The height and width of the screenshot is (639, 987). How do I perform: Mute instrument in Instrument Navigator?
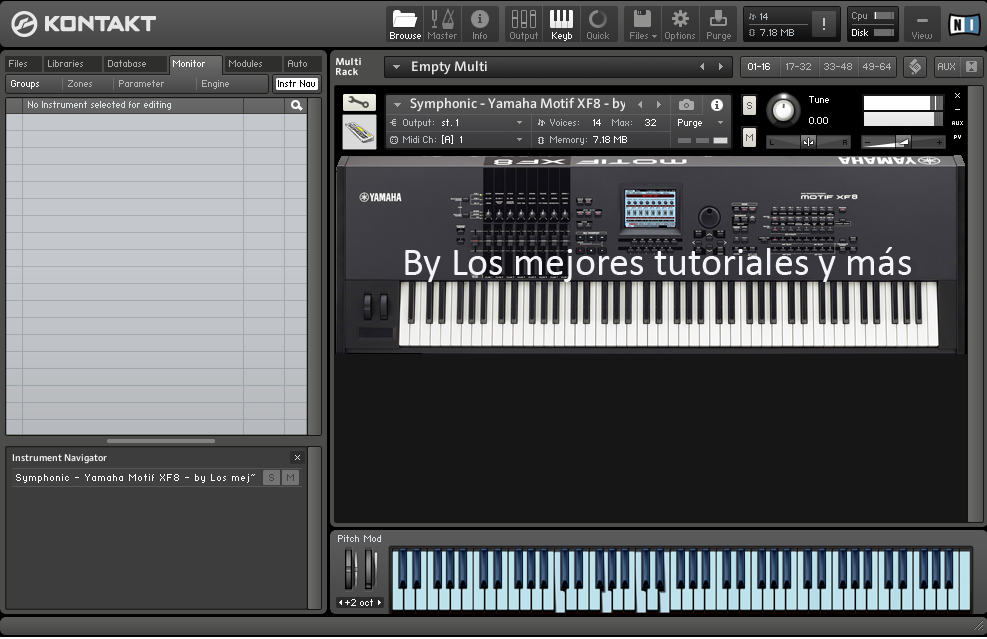coord(290,478)
